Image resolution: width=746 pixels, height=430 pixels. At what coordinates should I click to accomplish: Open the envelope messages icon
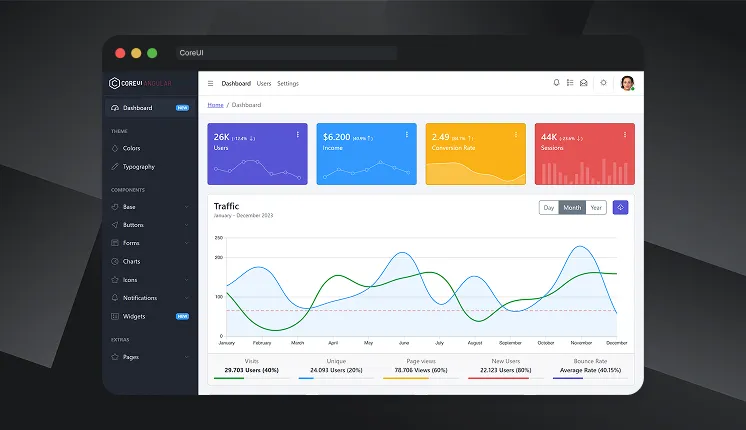pyautogui.click(x=584, y=83)
